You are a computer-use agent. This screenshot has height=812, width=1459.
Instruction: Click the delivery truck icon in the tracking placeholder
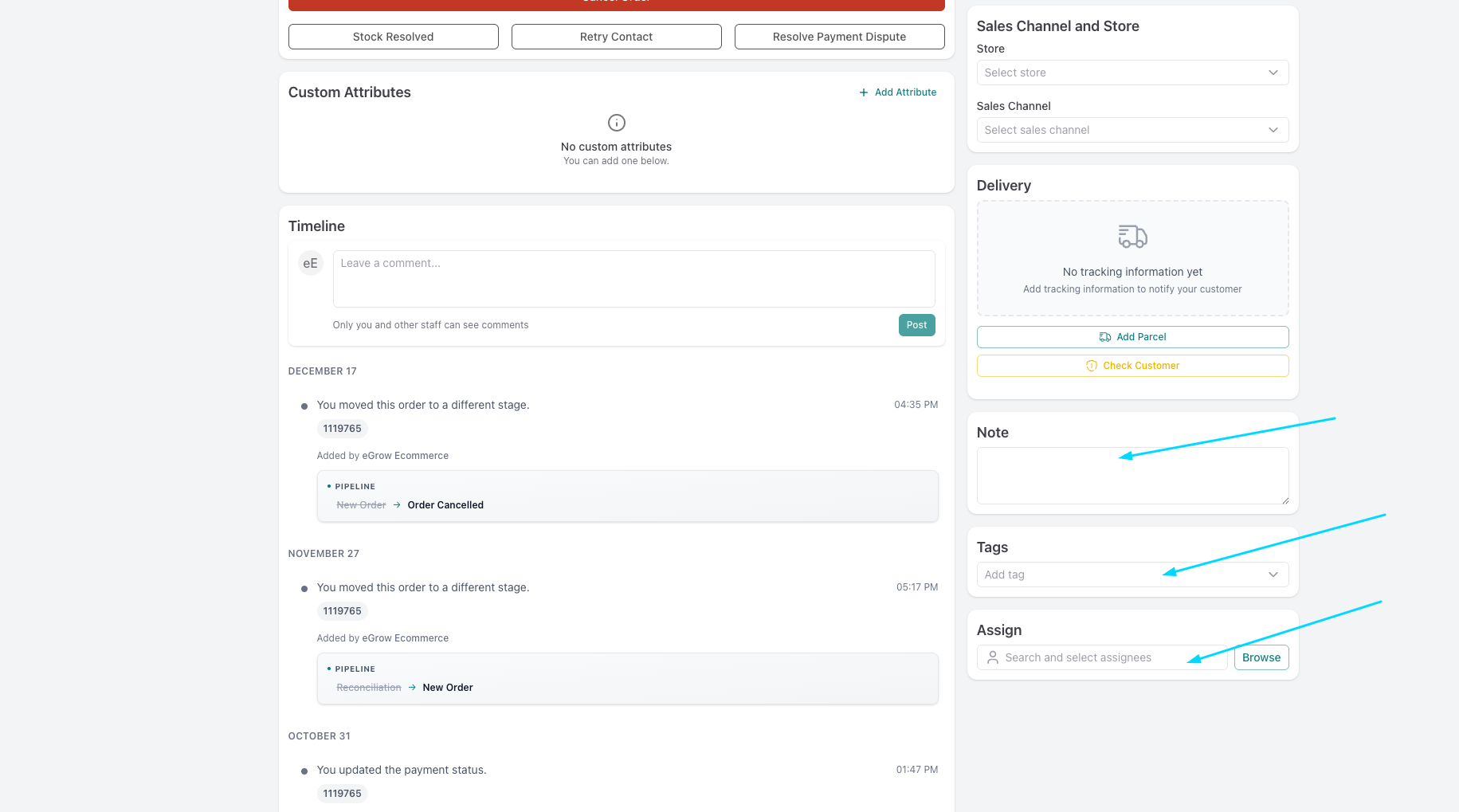tap(1132, 236)
